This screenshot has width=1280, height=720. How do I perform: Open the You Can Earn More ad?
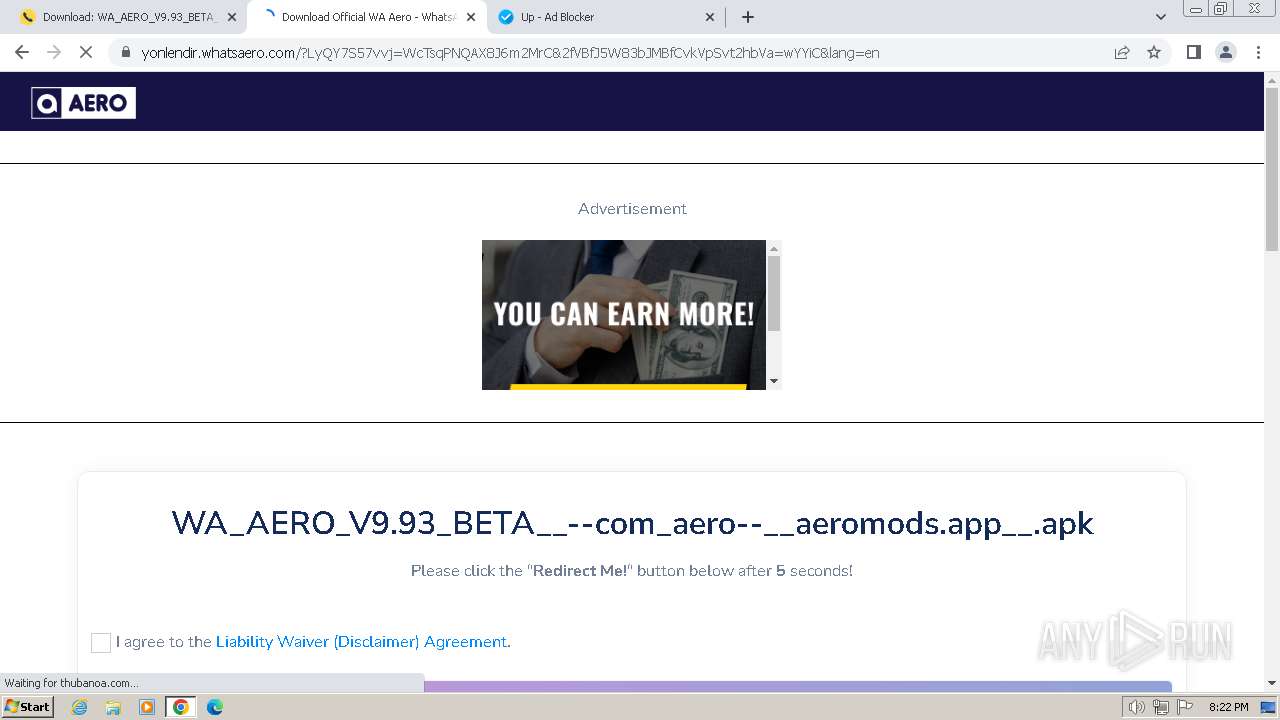[x=624, y=315]
